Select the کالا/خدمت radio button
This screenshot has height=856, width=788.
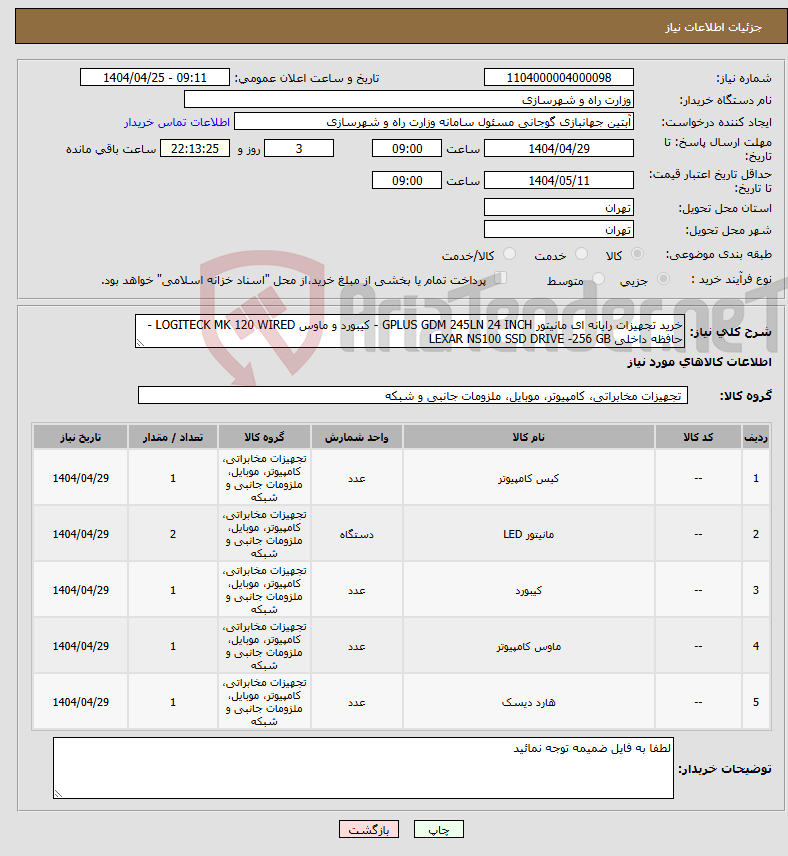[x=509, y=254]
